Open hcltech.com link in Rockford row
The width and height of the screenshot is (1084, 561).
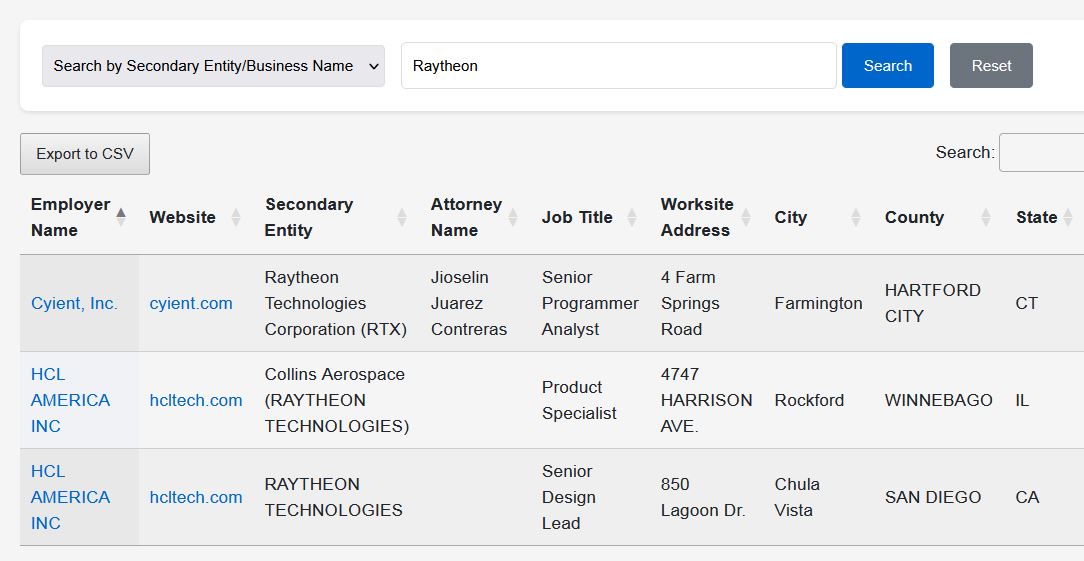pos(196,400)
